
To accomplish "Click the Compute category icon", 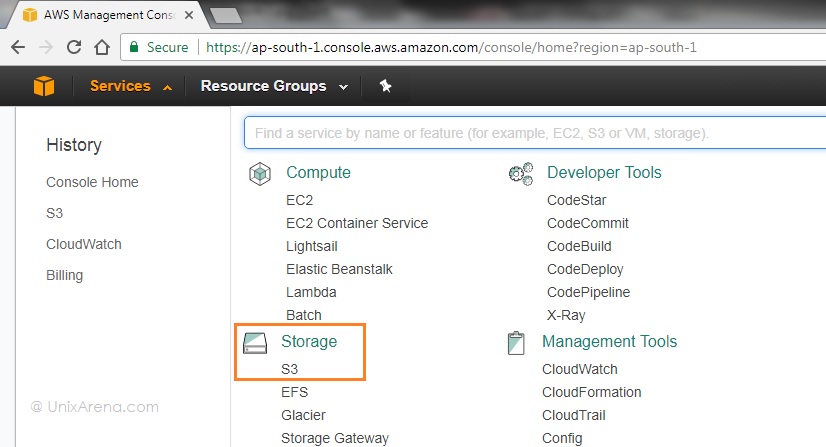I will pos(260,174).
